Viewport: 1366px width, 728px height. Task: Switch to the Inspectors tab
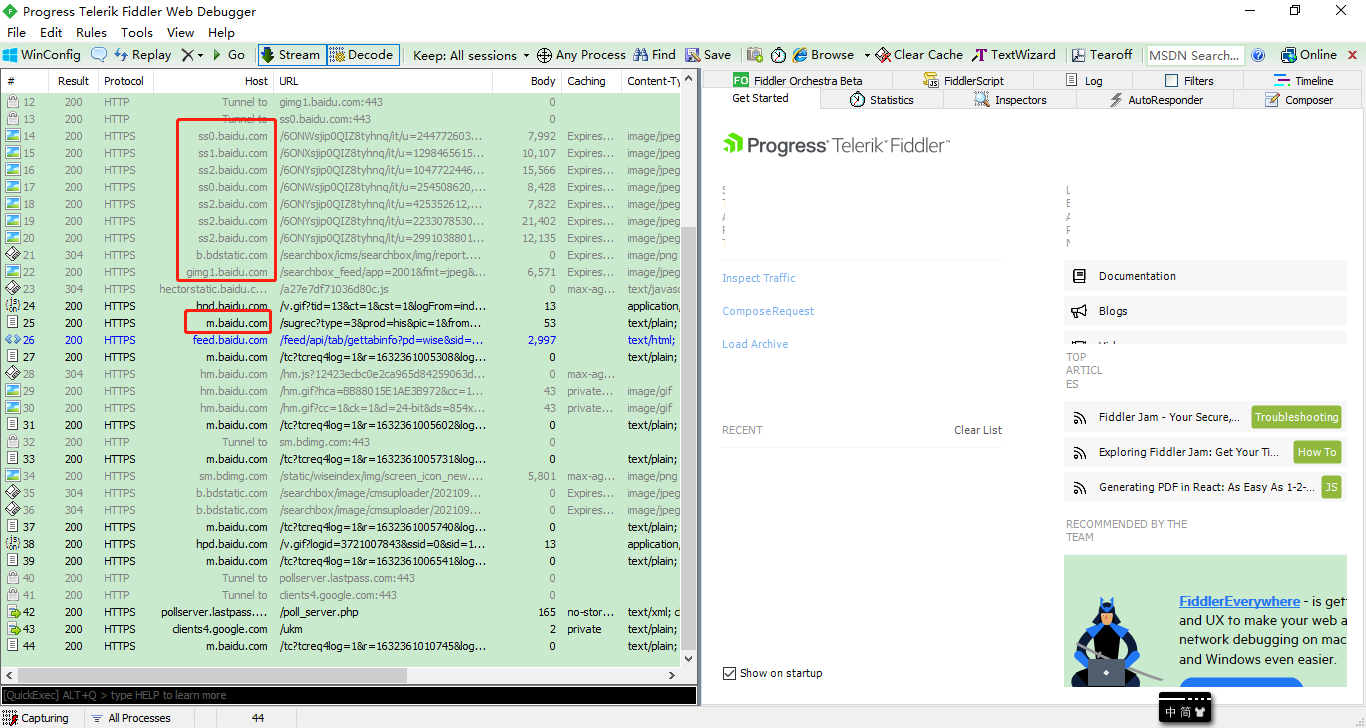pos(1010,100)
